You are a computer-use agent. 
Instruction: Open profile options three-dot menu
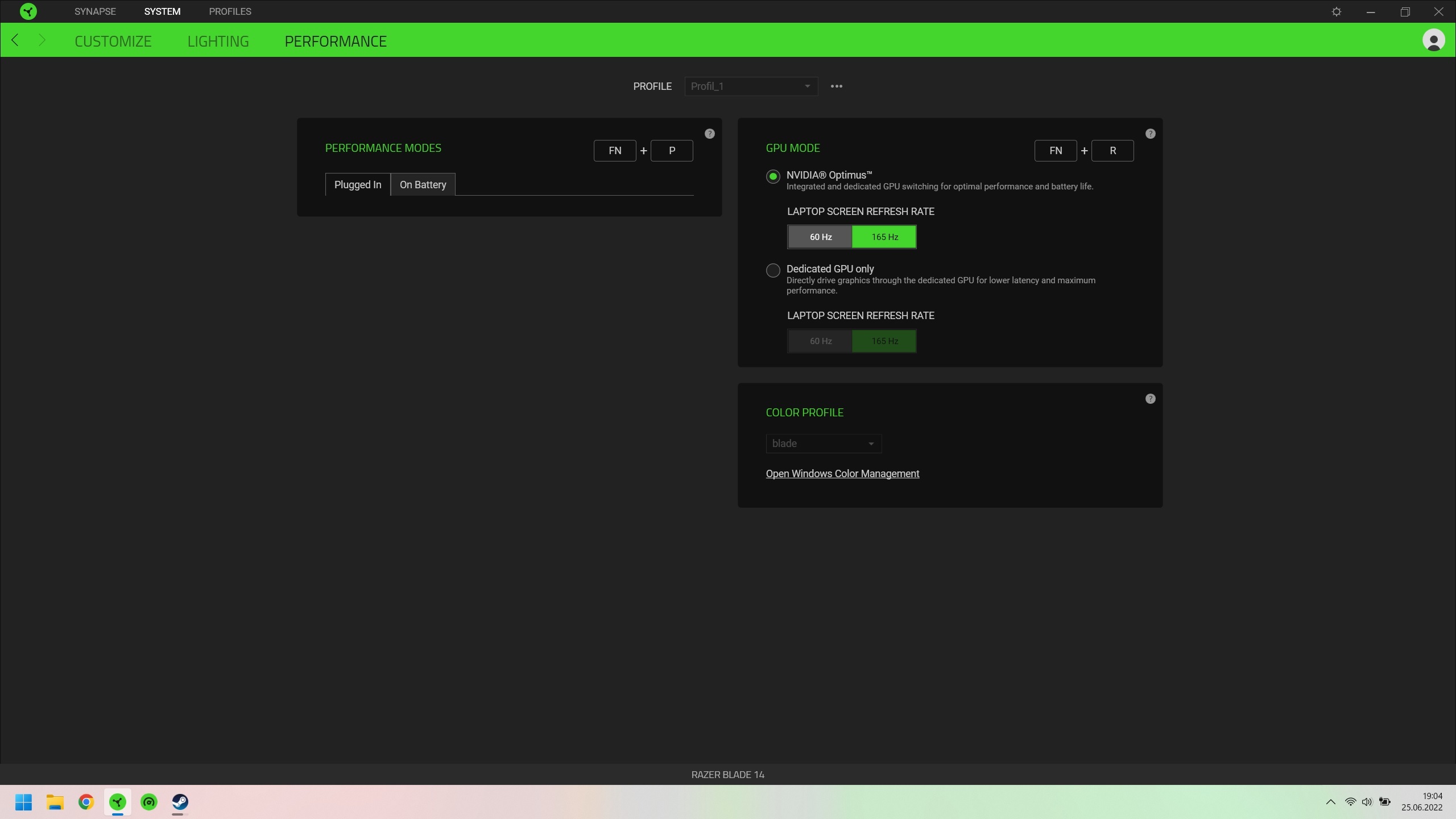(x=836, y=86)
